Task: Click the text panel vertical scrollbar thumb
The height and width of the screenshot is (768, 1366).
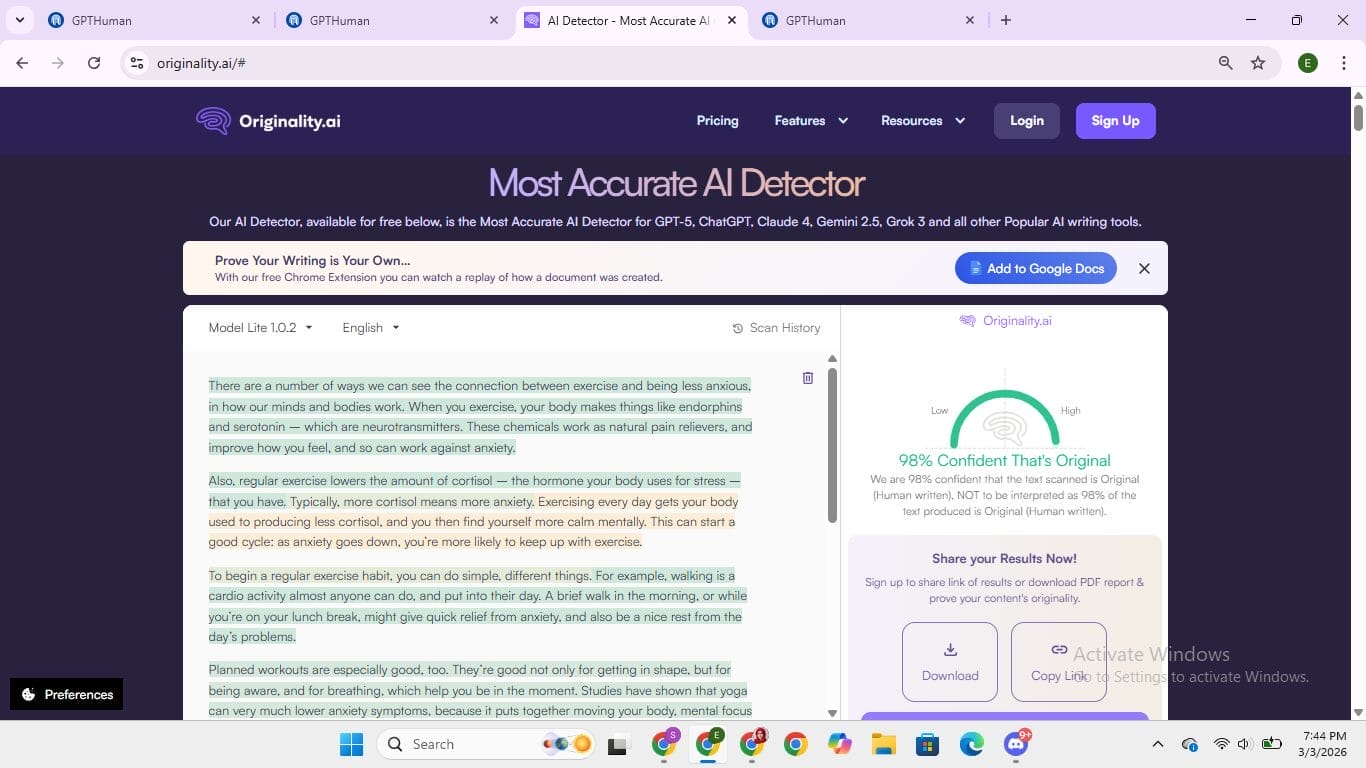Action: pyautogui.click(x=832, y=445)
